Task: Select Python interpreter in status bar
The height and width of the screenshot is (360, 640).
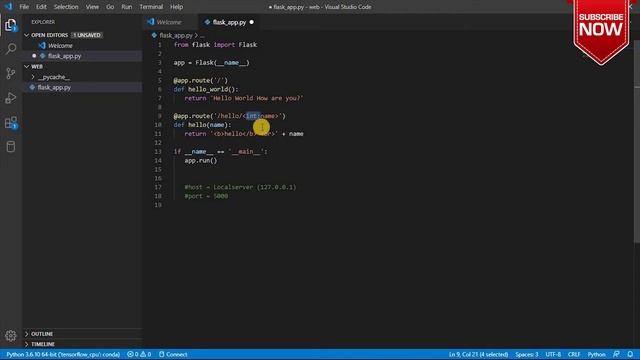Action: click(x=63, y=354)
